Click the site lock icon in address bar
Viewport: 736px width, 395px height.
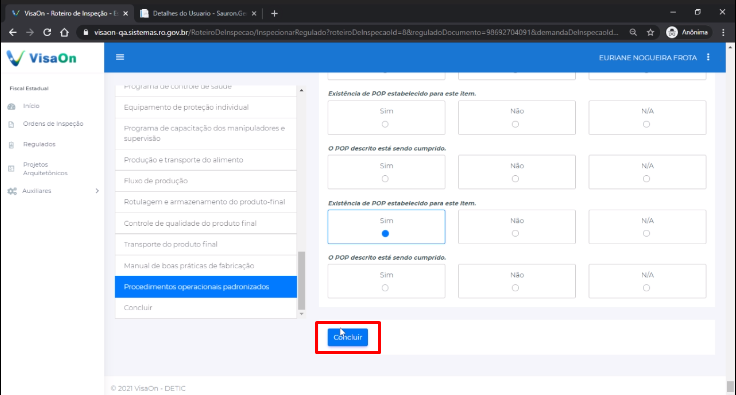point(85,32)
